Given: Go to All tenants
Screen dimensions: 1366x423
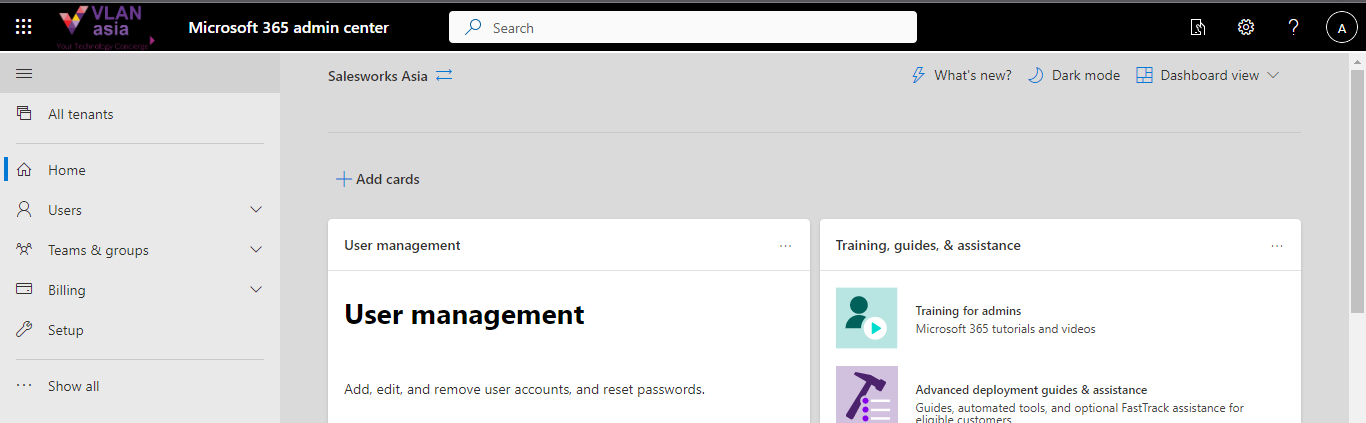Looking at the screenshot, I should click(140, 114).
